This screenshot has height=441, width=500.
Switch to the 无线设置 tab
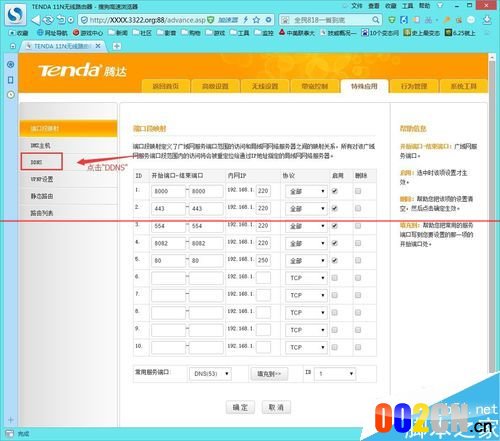265,86
